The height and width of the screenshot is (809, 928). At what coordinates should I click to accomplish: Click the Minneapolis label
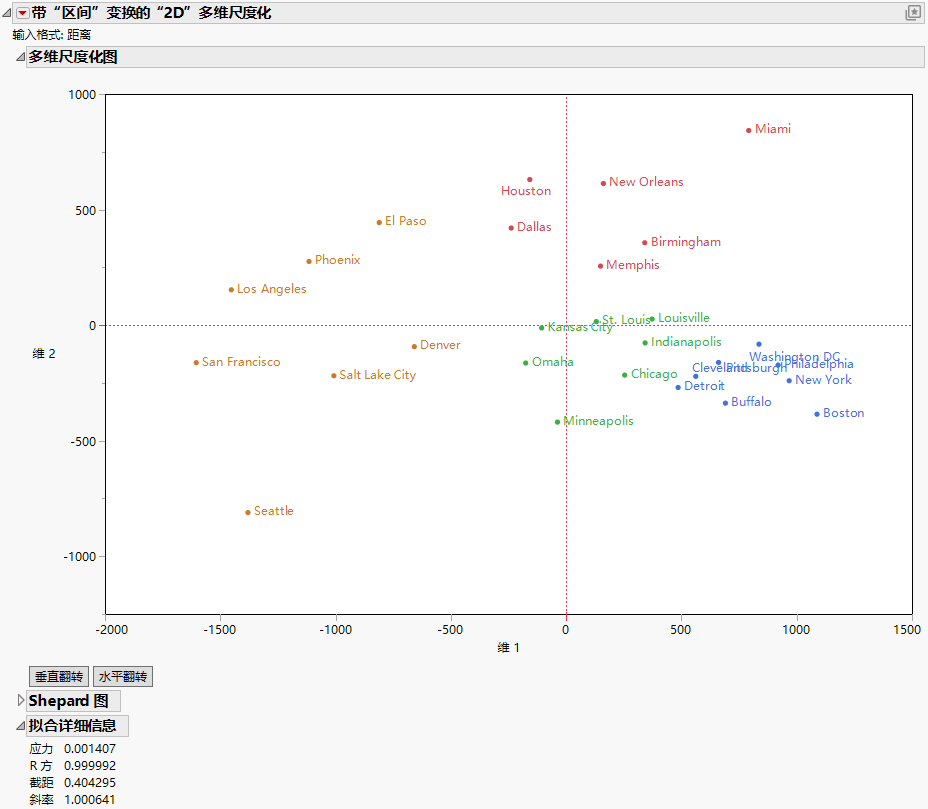click(x=598, y=421)
